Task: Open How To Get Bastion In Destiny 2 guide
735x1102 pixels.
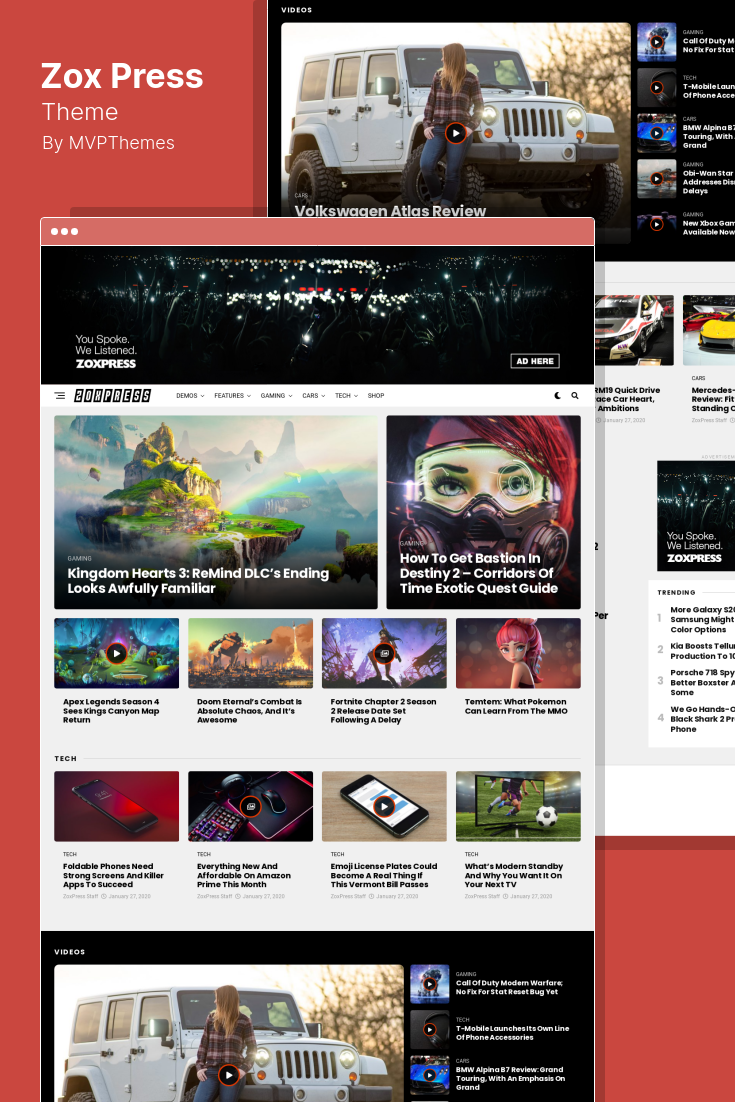Action: point(479,573)
